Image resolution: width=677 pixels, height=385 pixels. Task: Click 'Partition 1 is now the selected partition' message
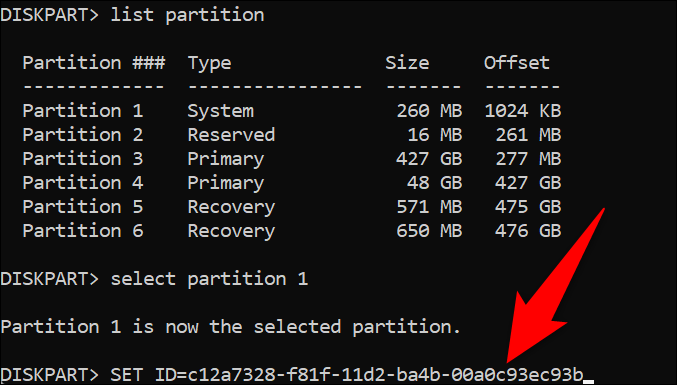(x=231, y=327)
